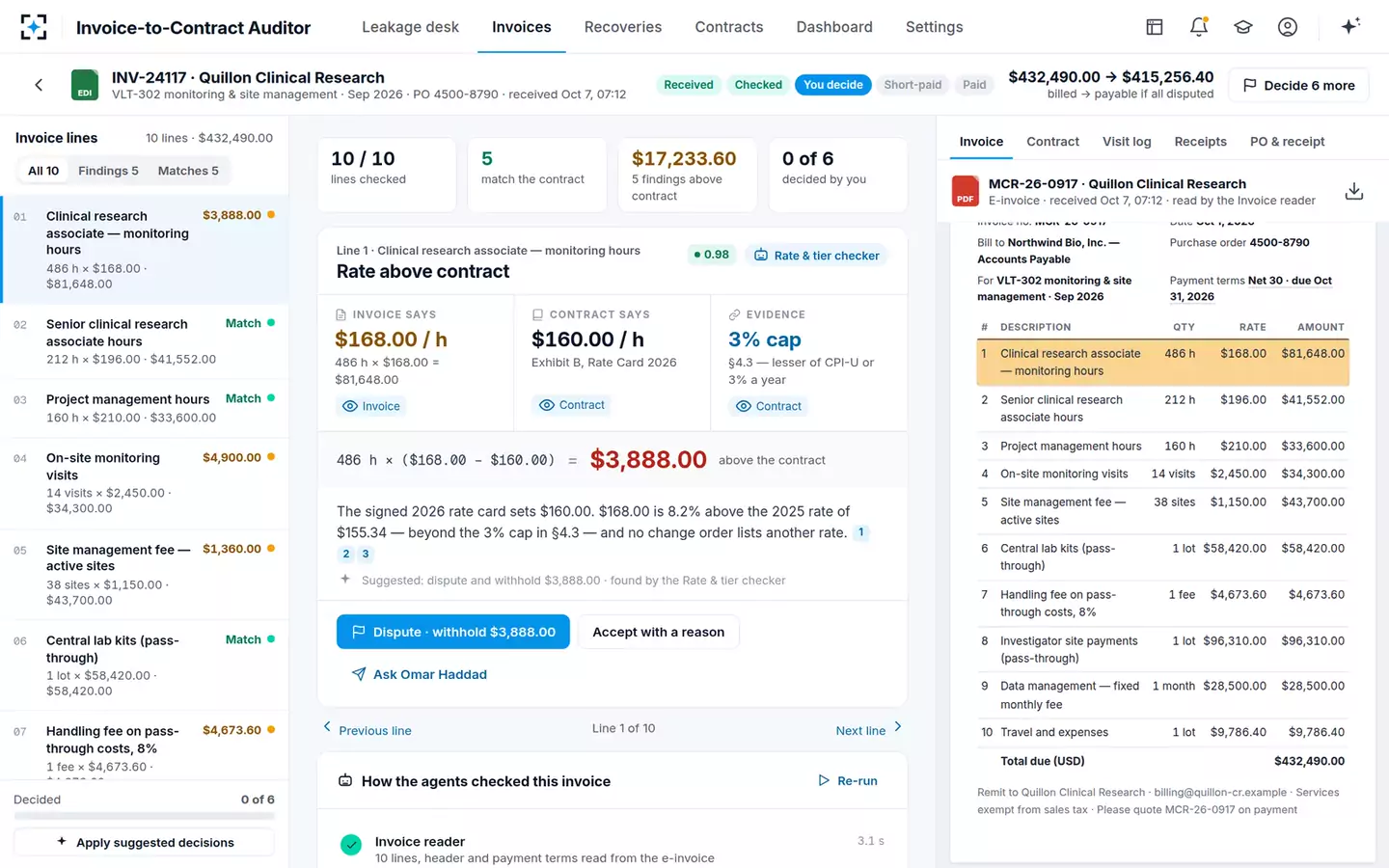The image size is (1389, 868).
Task: Open the notifications bell
Action: [1199, 27]
